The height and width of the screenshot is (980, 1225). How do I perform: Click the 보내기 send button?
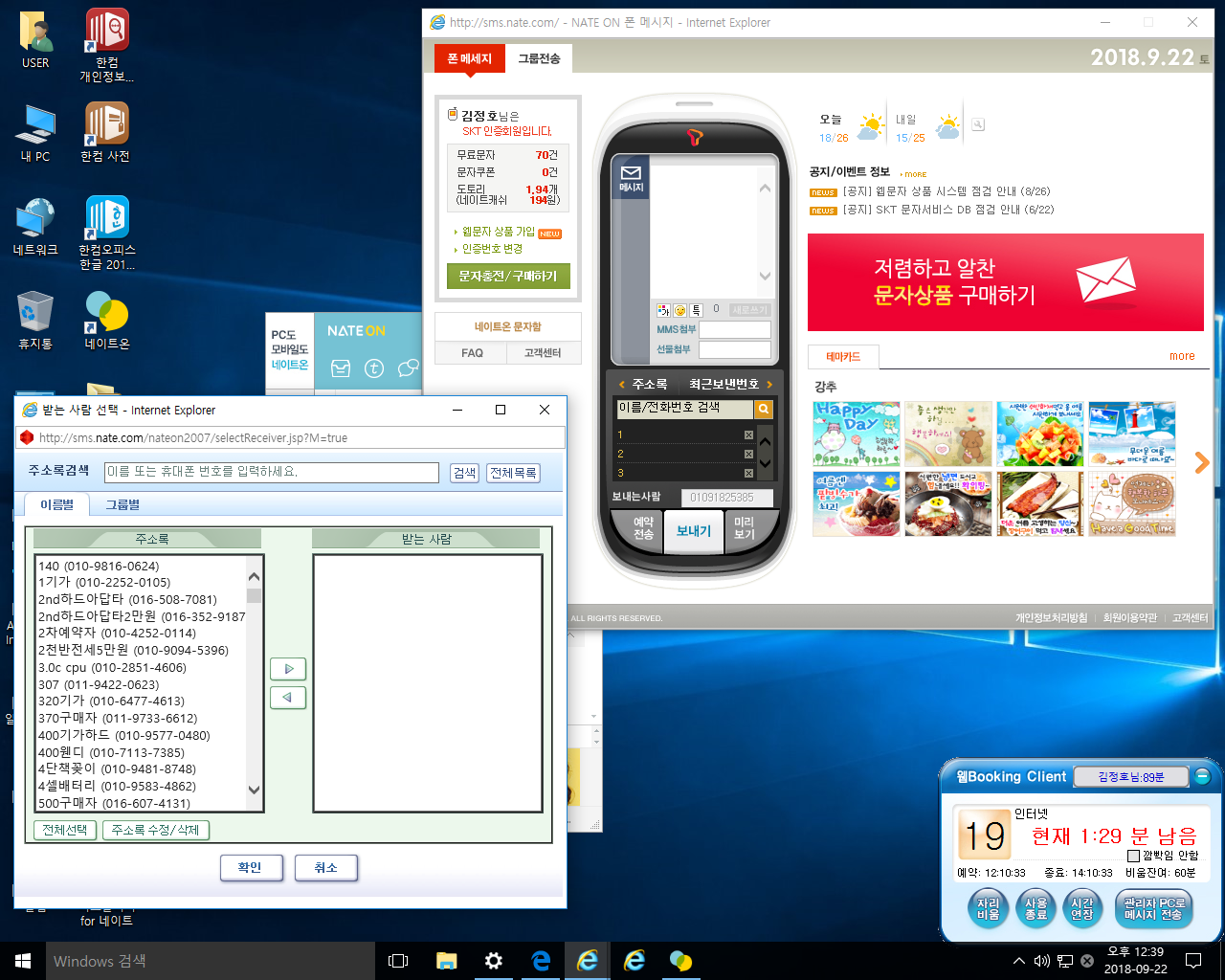tap(694, 531)
